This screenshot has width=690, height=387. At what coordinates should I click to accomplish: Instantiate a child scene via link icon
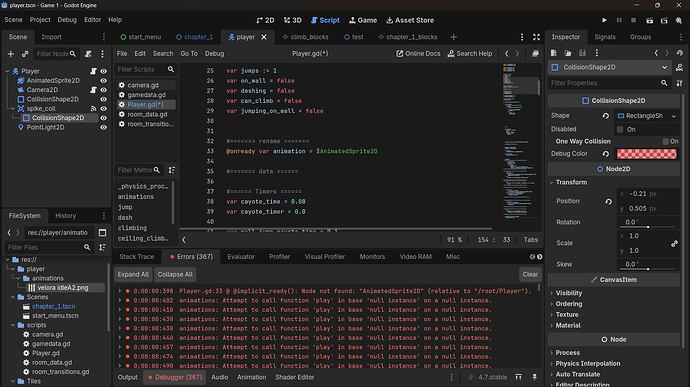tap(25, 54)
